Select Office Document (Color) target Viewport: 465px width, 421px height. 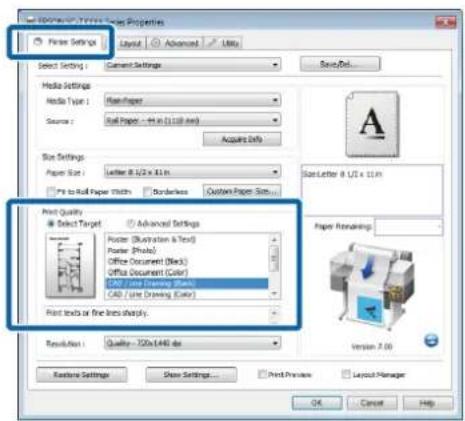pyautogui.click(x=187, y=272)
